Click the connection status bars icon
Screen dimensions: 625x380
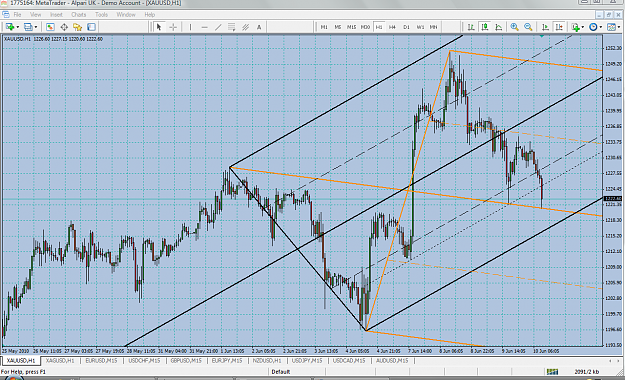click(552, 372)
